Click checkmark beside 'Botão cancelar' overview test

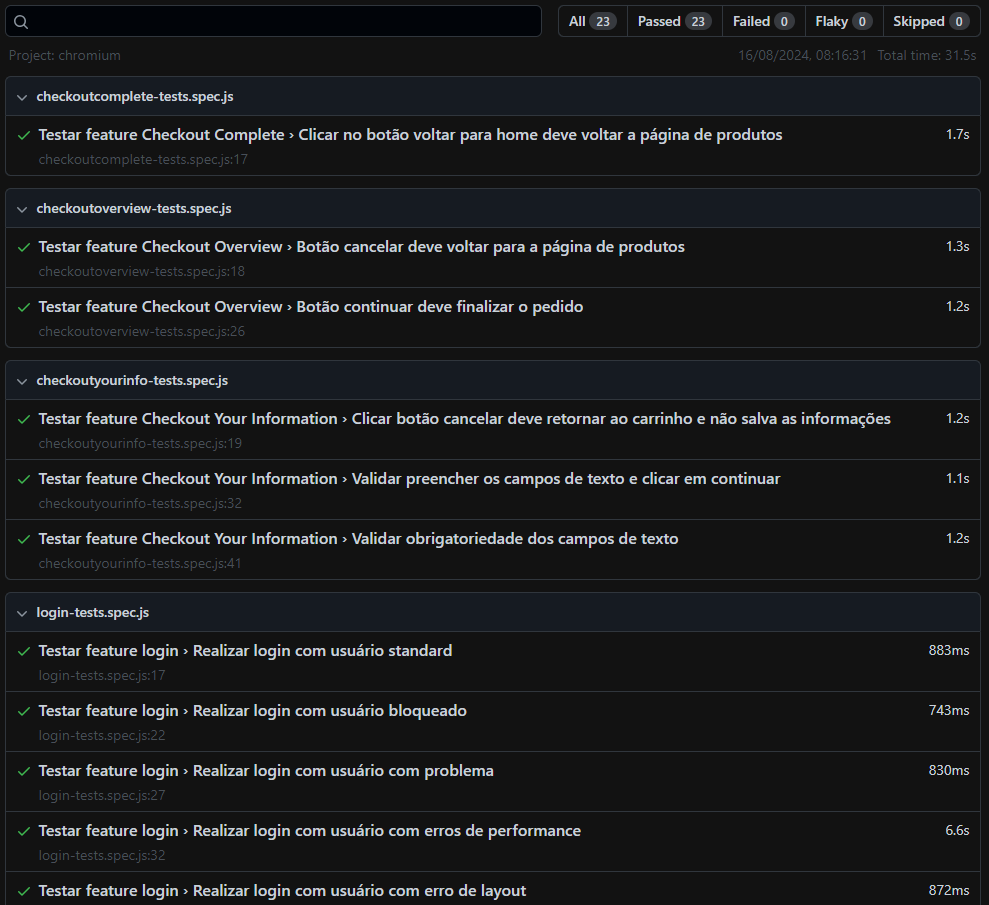[24, 247]
